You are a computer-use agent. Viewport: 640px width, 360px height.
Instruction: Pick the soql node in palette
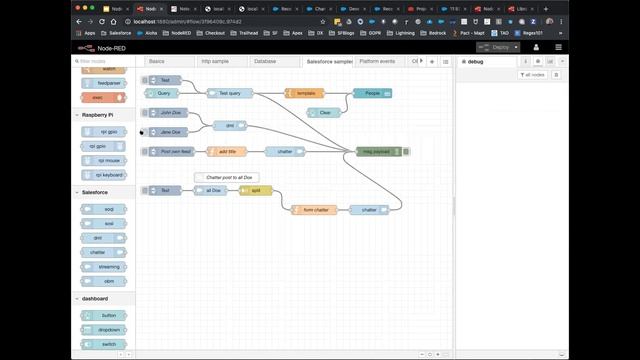(104, 209)
